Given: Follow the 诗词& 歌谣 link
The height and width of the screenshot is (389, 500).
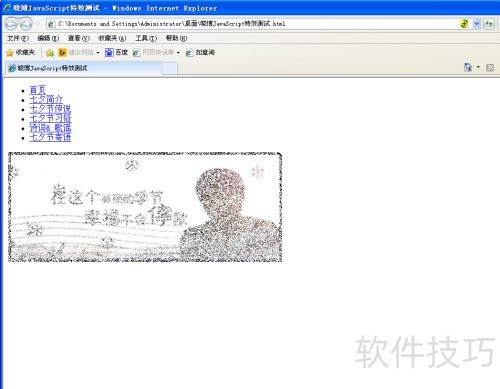Looking at the screenshot, I should [50, 128].
